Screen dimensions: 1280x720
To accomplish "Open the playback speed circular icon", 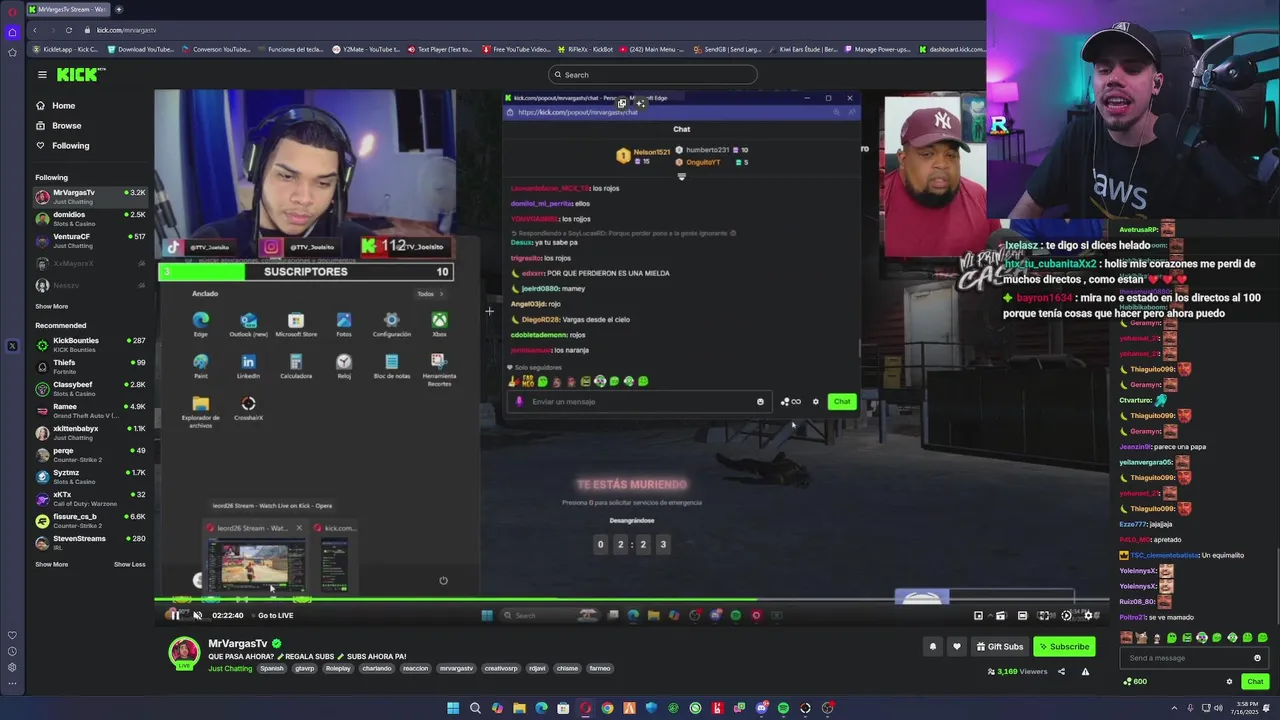I will (1066, 615).
